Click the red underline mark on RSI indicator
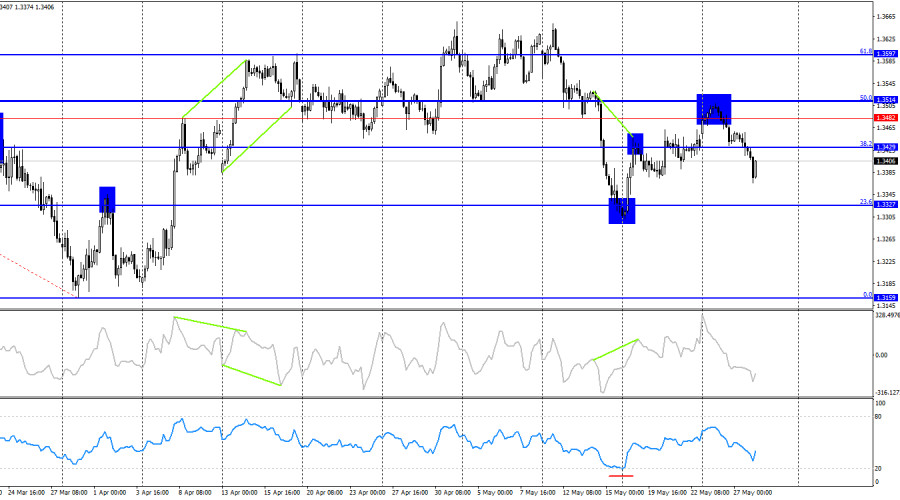This screenshot has height=500, width=900. point(621,475)
